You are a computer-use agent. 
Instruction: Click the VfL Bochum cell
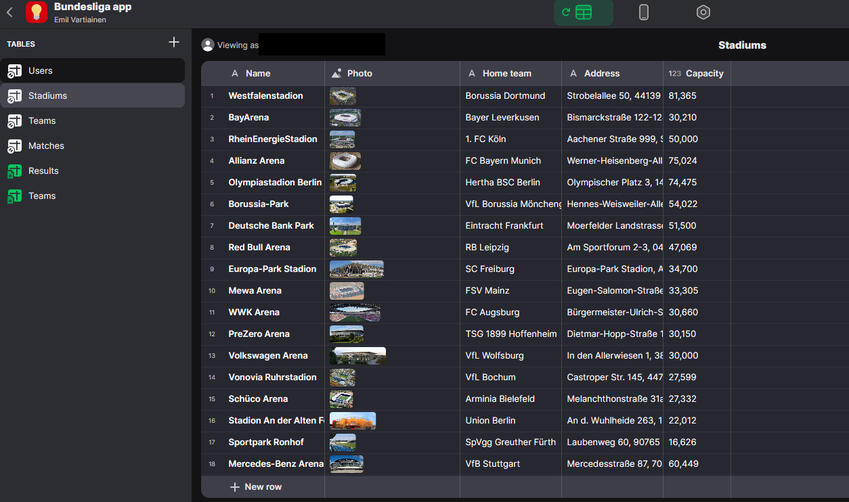click(511, 377)
